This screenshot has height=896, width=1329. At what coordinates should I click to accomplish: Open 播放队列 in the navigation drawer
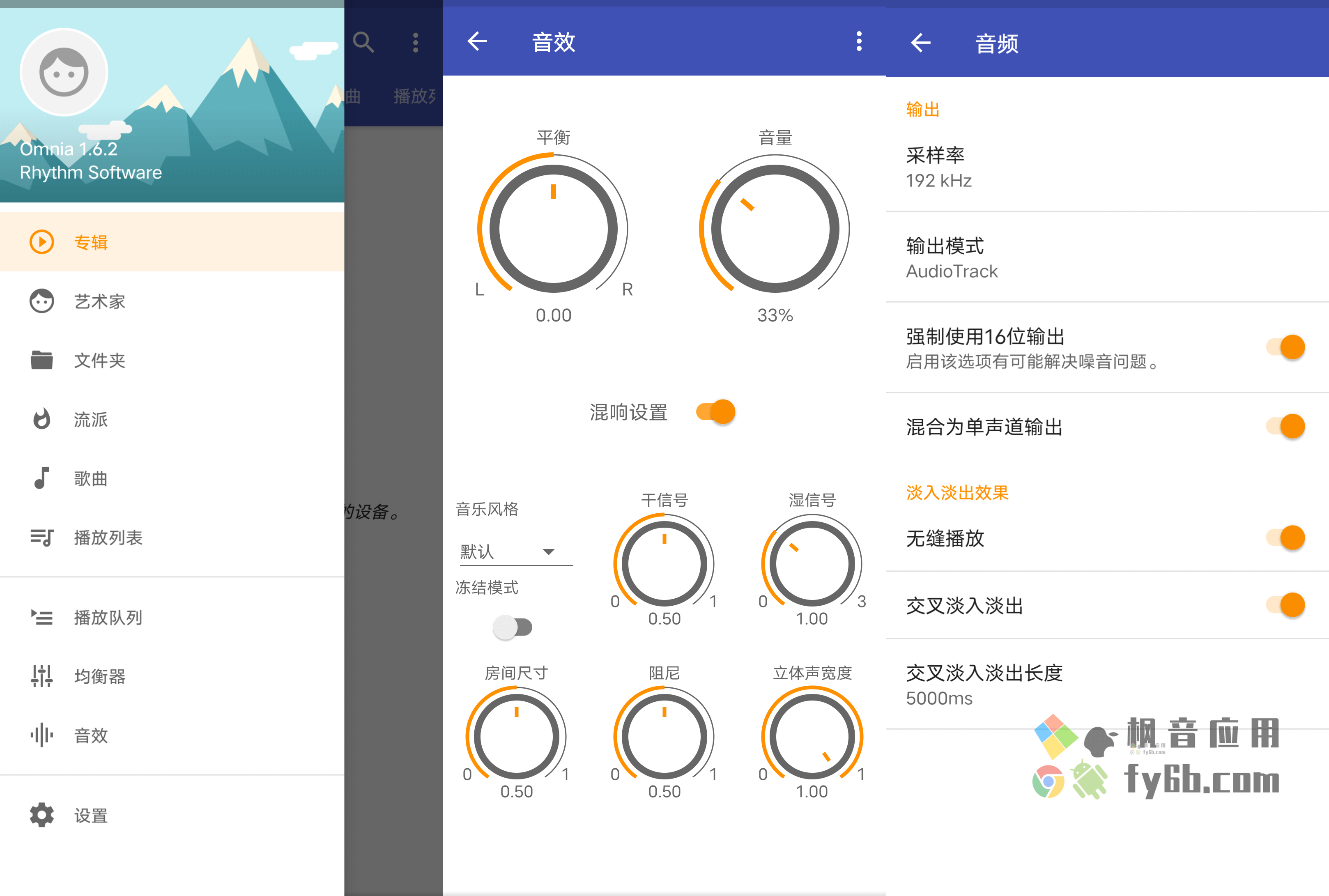tap(172, 617)
